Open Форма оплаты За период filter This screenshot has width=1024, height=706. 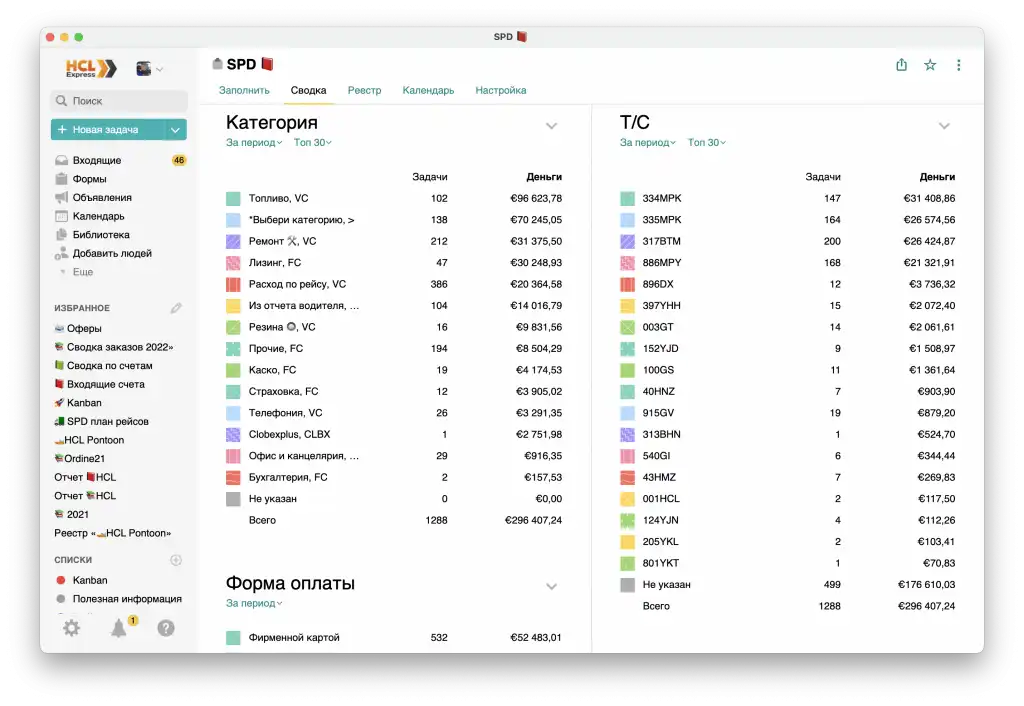click(x=254, y=603)
